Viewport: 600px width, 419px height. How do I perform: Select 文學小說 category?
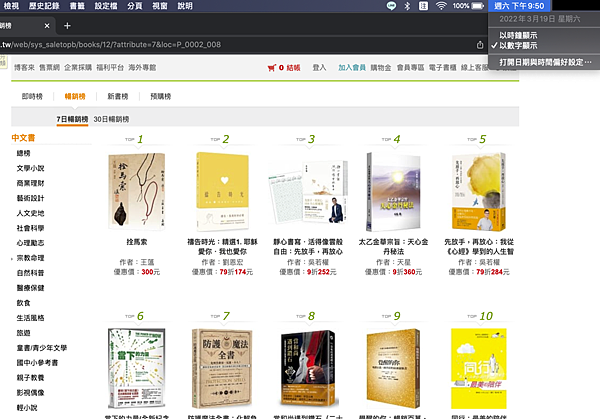pyautogui.click(x=30, y=168)
